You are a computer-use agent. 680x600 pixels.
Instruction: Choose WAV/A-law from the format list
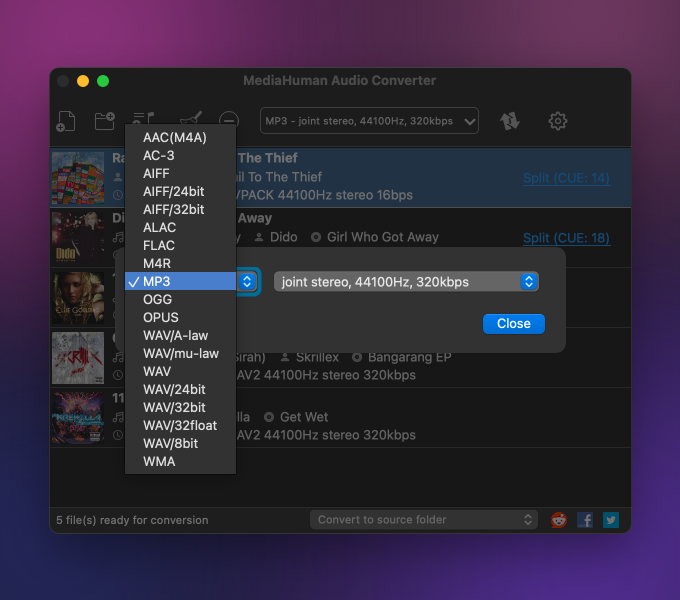point(180,336)
